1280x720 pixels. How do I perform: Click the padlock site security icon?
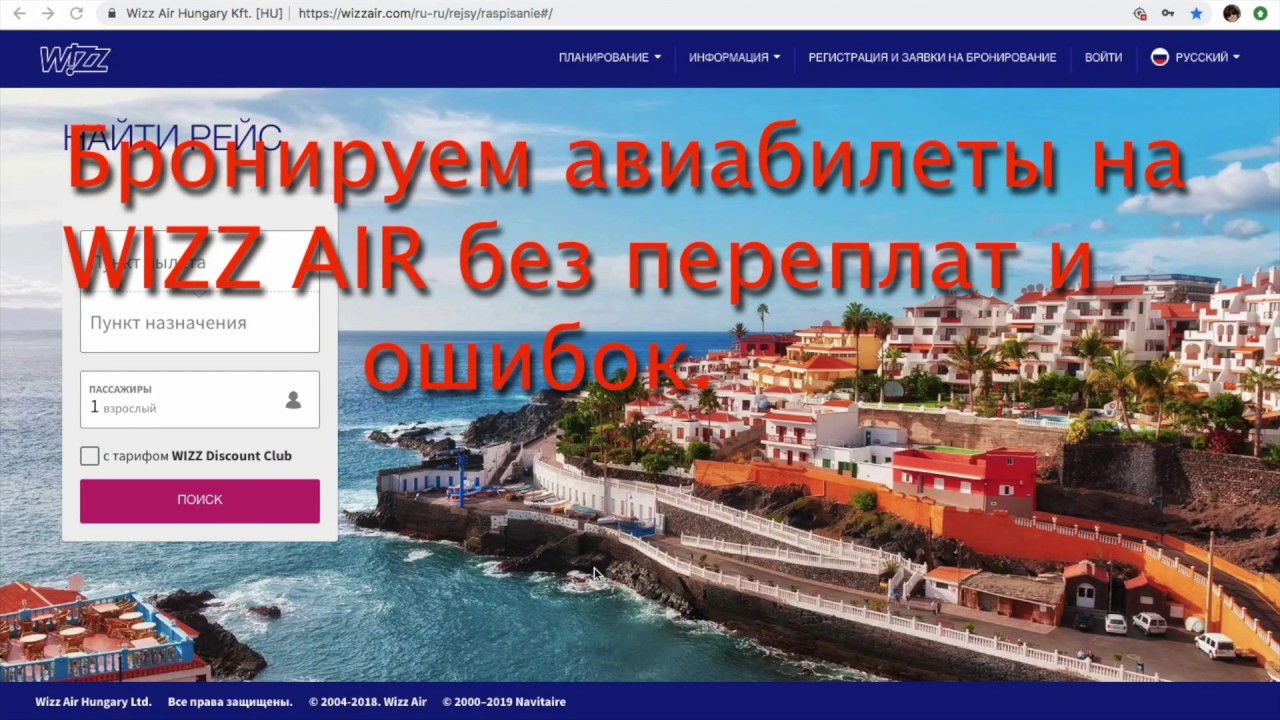click(111, 14)
